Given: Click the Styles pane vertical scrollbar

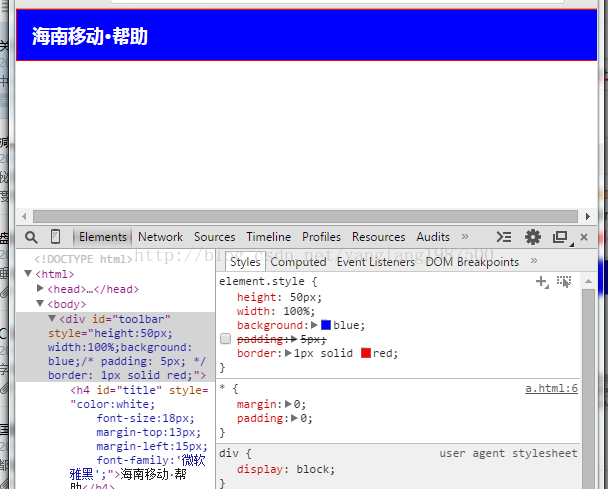Looking at the screenshot, I should point(588,389).
